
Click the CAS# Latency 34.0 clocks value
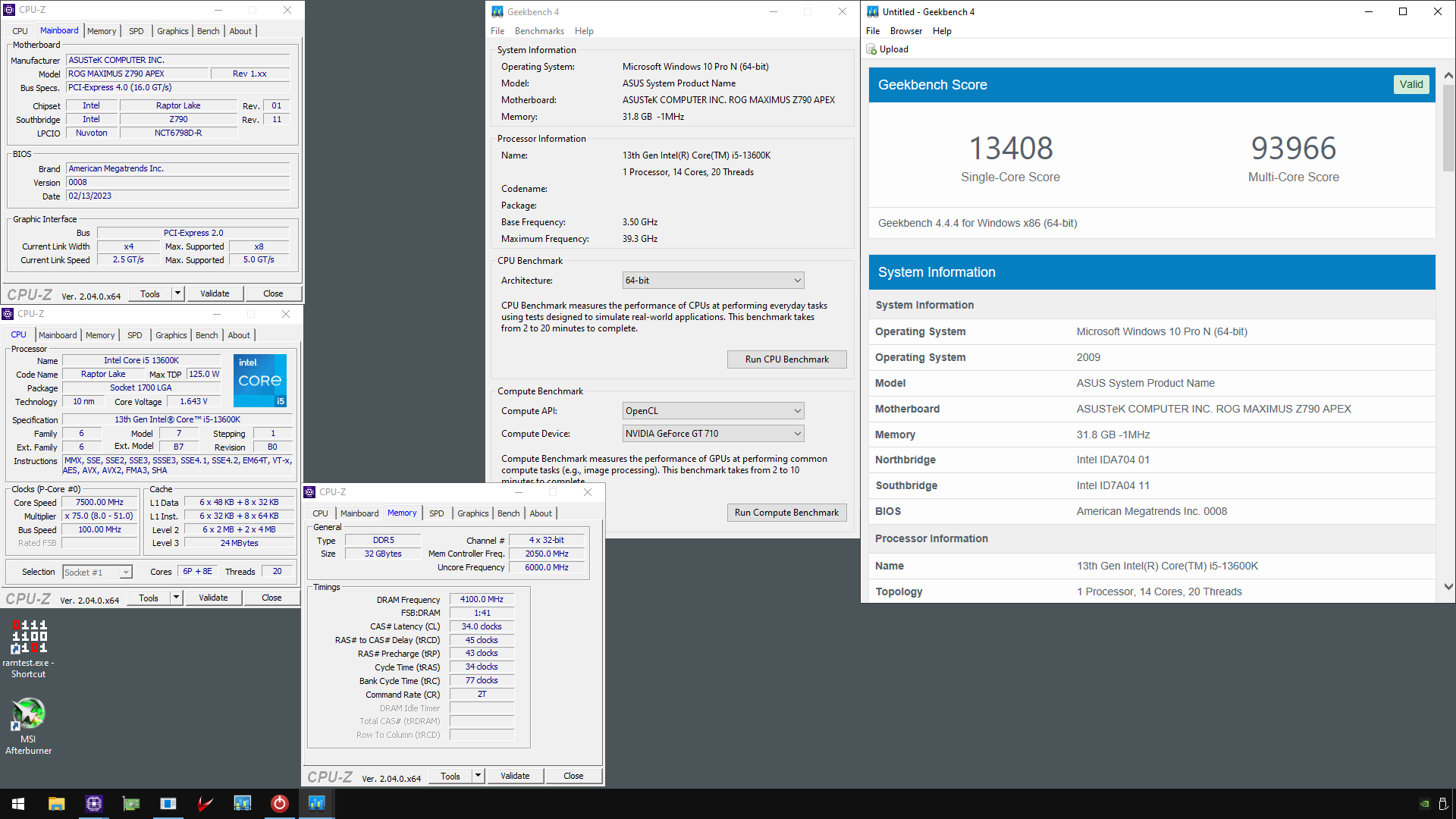coord(482,626)
